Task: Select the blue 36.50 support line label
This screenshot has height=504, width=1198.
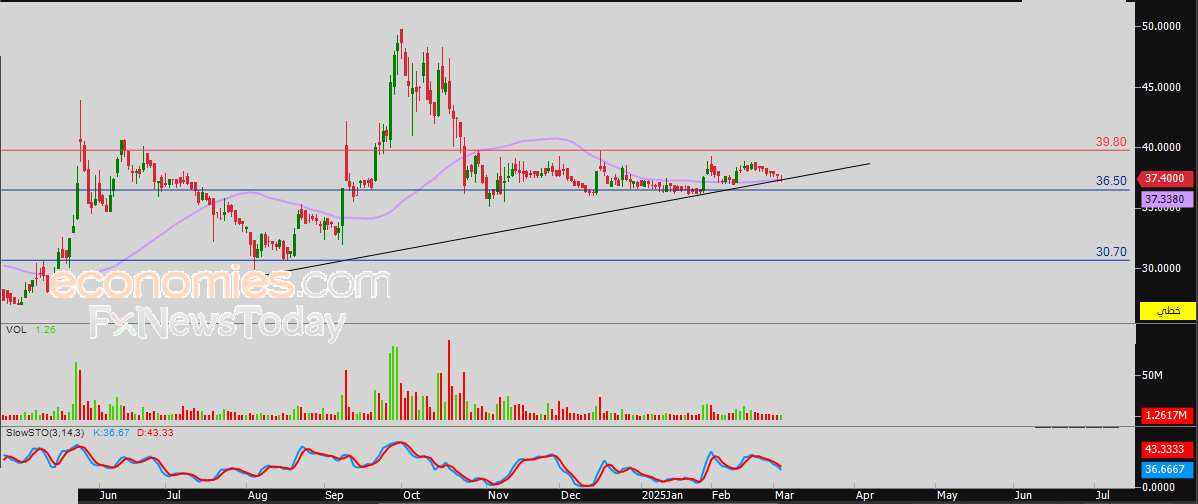Action: [1111, 181]
